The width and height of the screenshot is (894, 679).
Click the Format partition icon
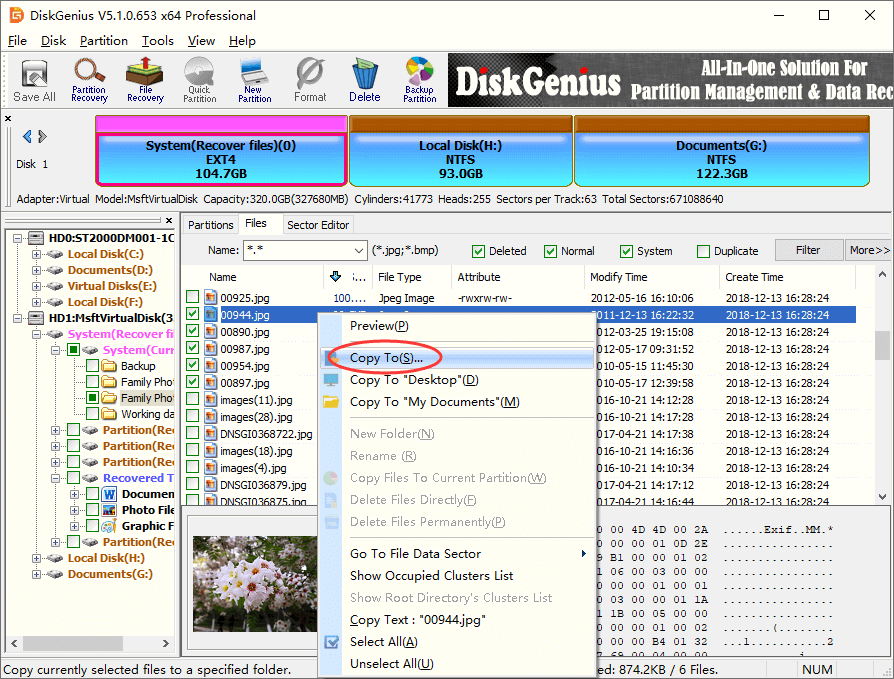pyautogui.click(x=310, y=80)
